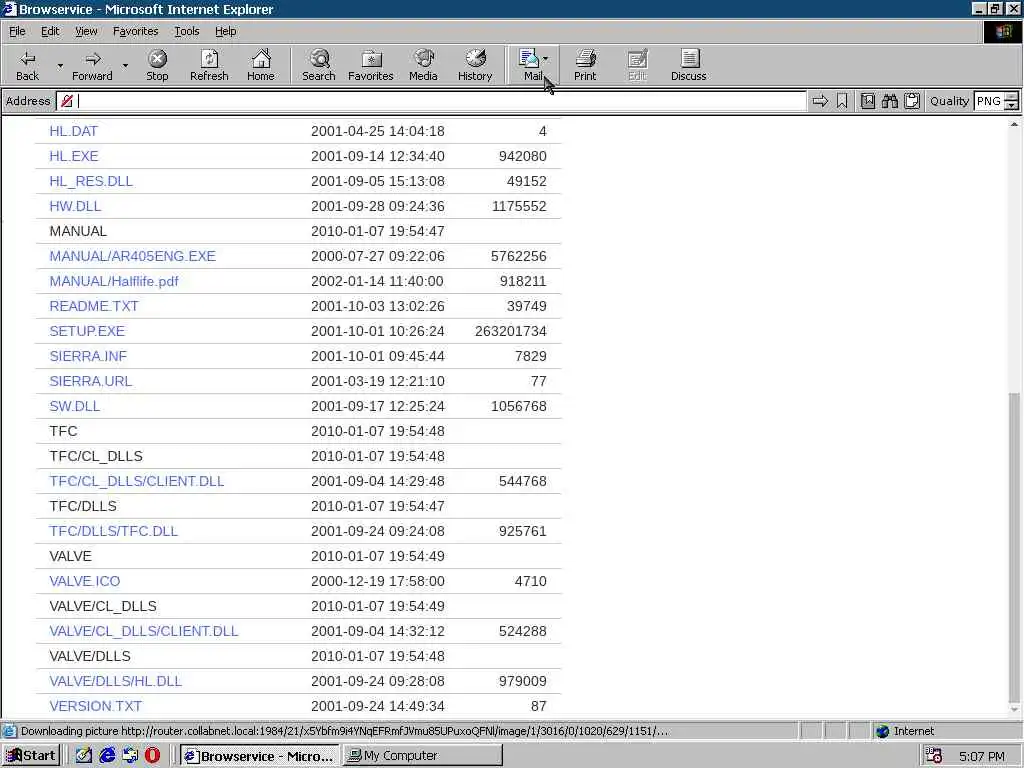The image size is (1024, 768).
Task: Click the Mail toolbar button
Action: click(x=532, y=65)
